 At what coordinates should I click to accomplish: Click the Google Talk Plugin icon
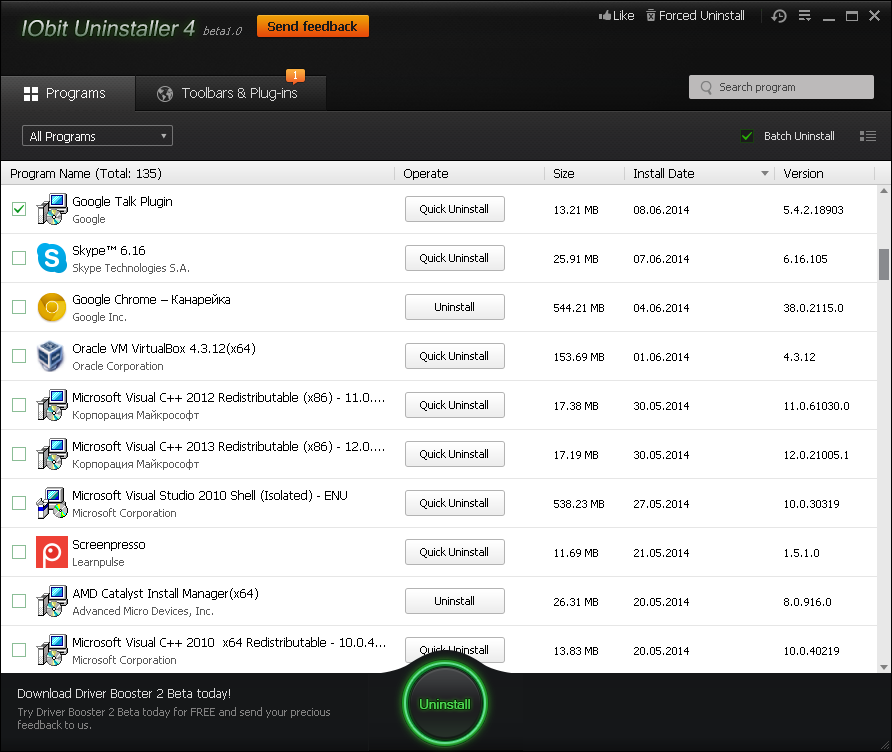tap(52, 209)
